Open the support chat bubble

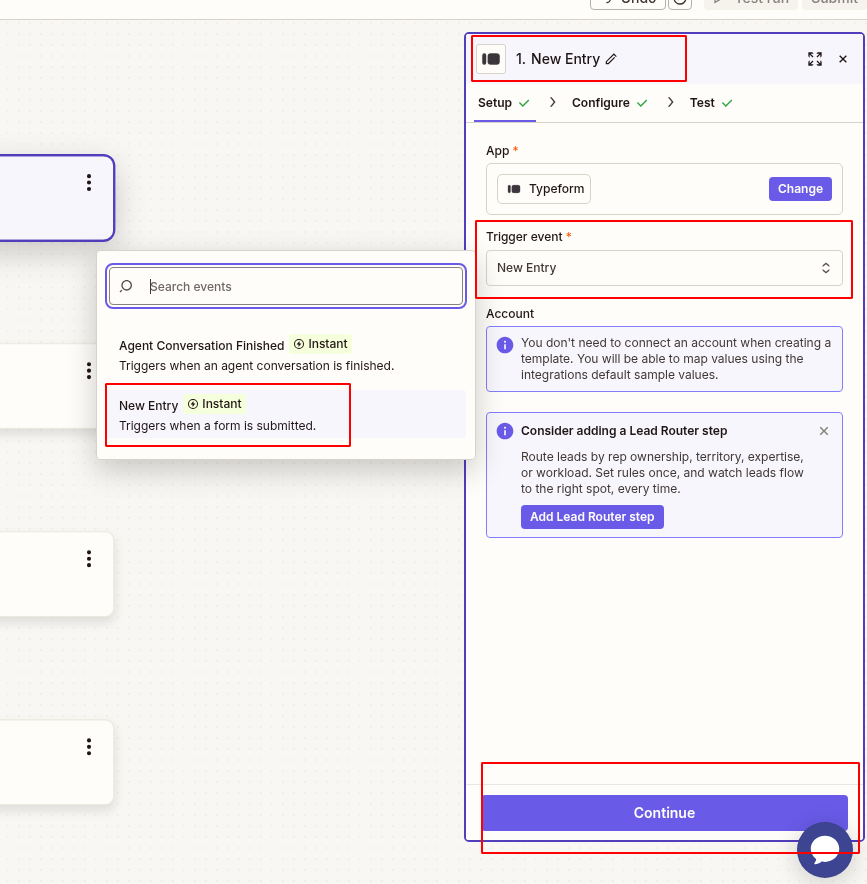click(x=825, y=850)
